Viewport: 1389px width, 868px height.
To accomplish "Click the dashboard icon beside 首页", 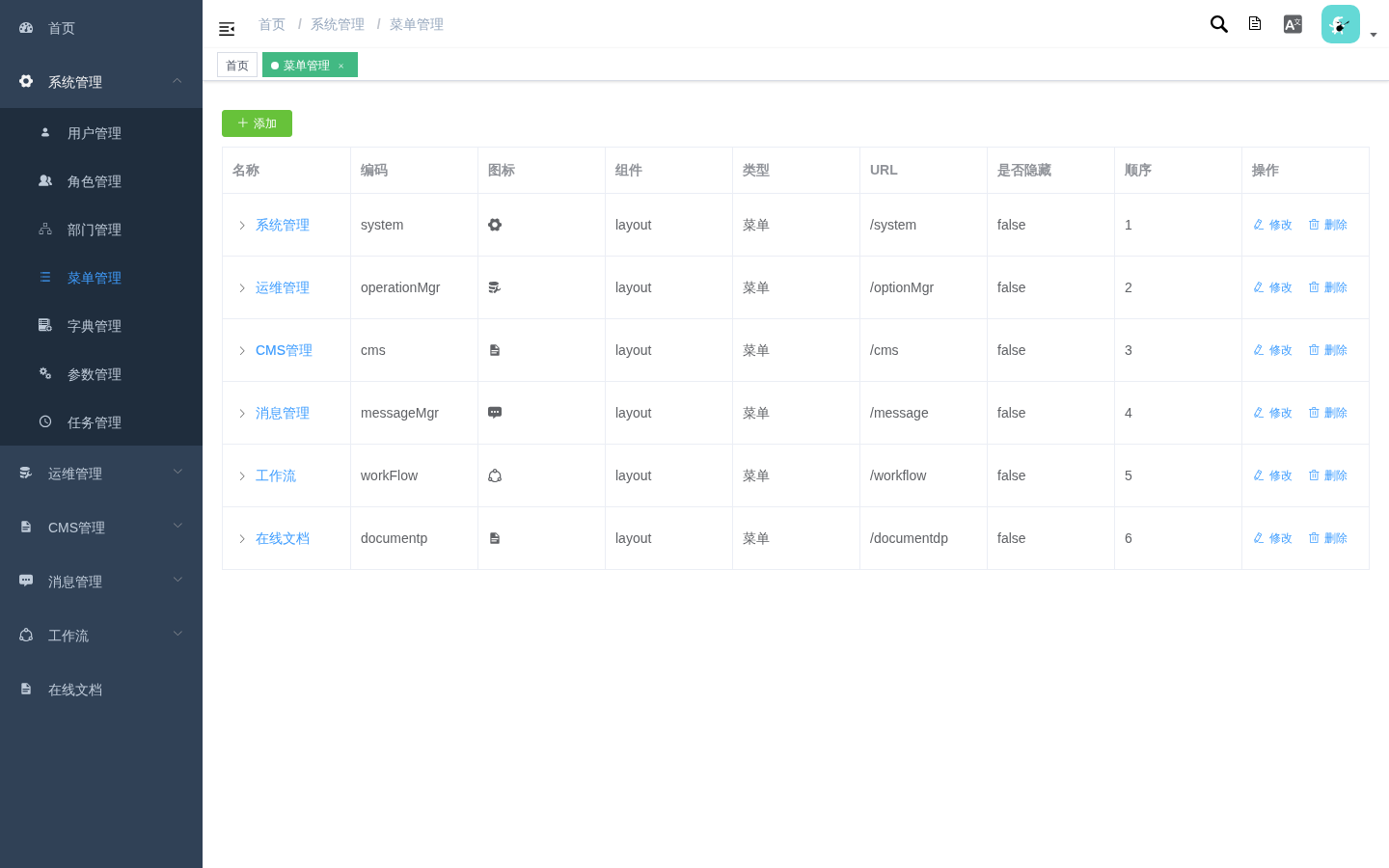I will point(26,28).
